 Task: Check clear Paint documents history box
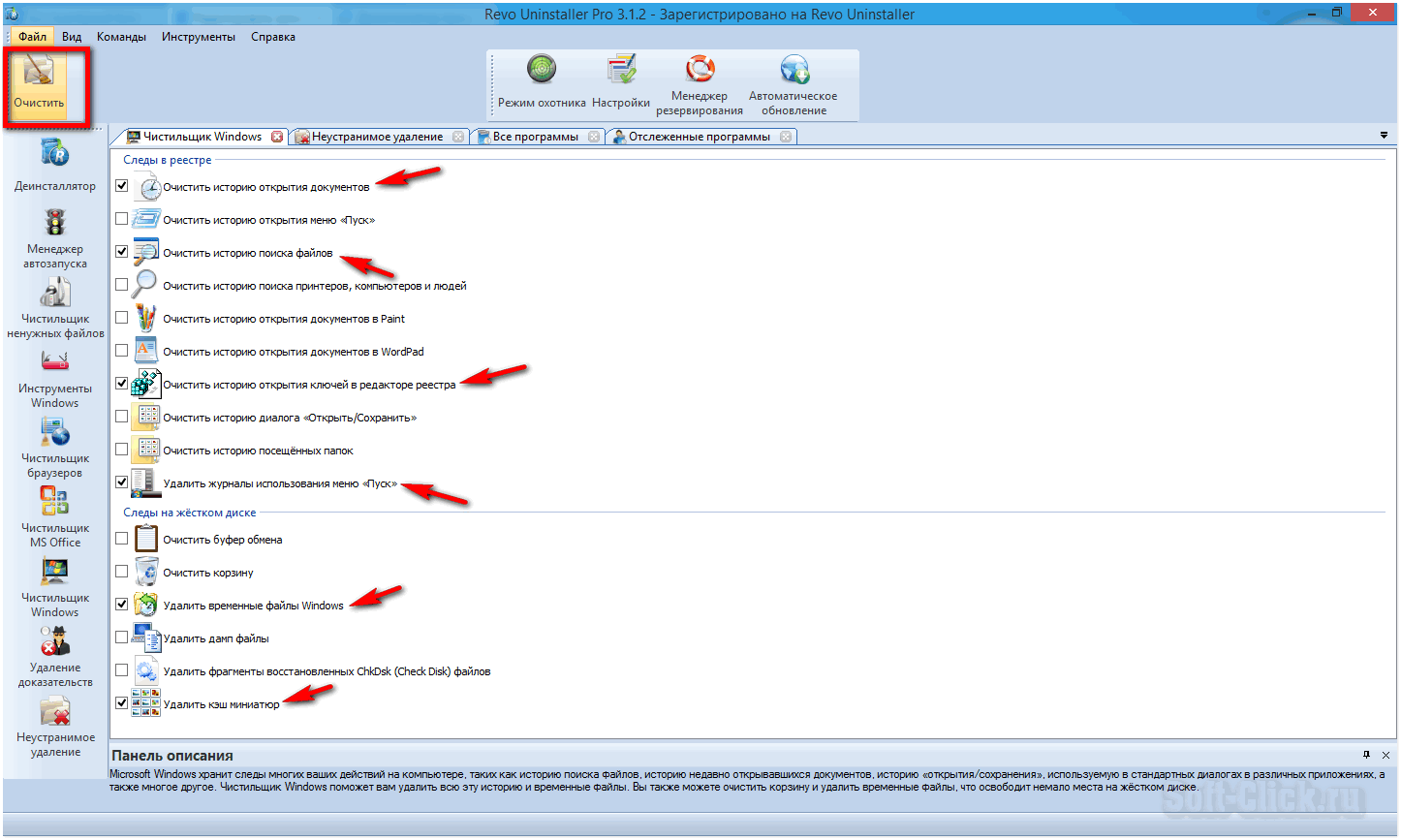(x=121, y=317)
